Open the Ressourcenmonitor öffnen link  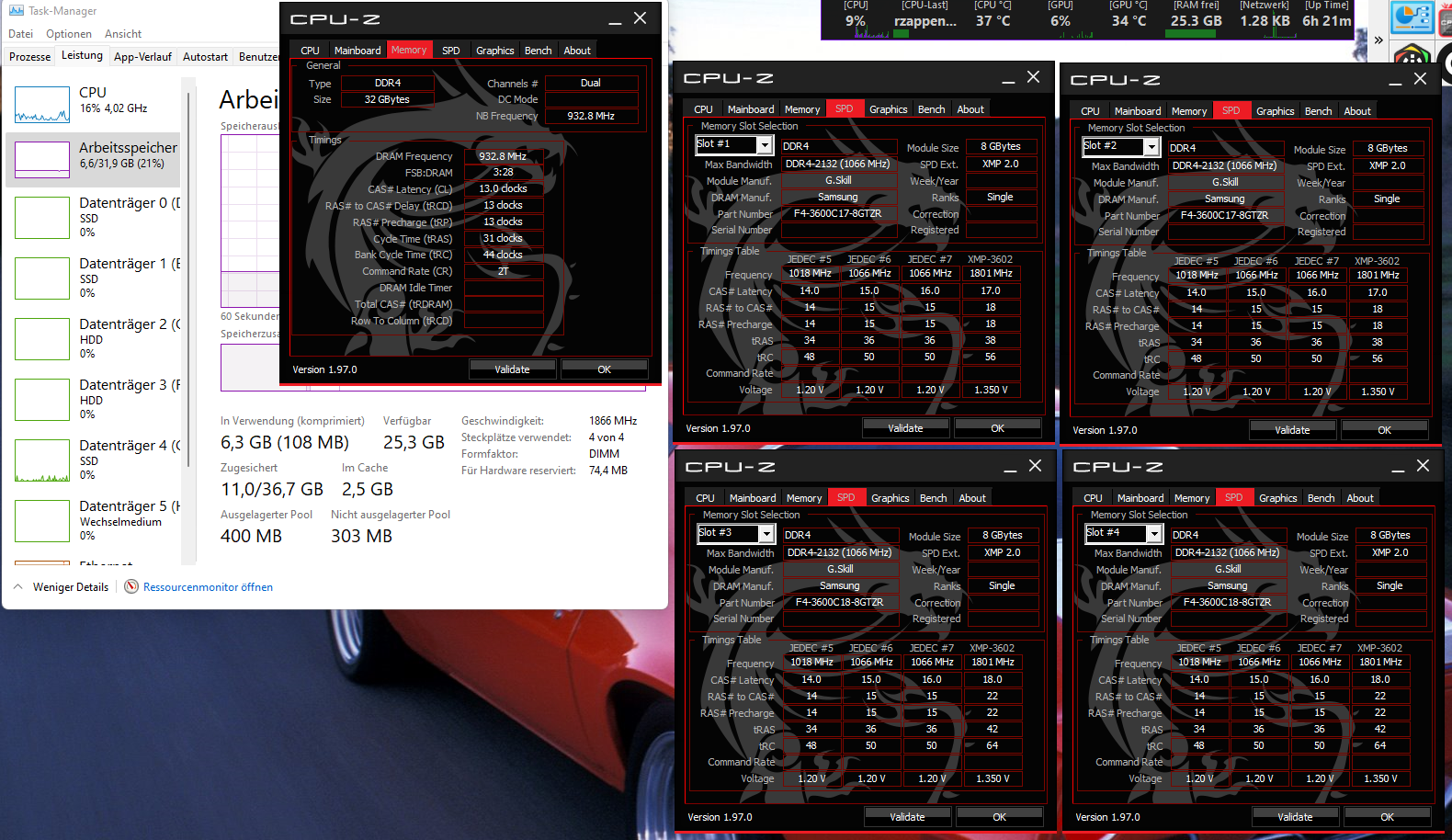[208, 587]
